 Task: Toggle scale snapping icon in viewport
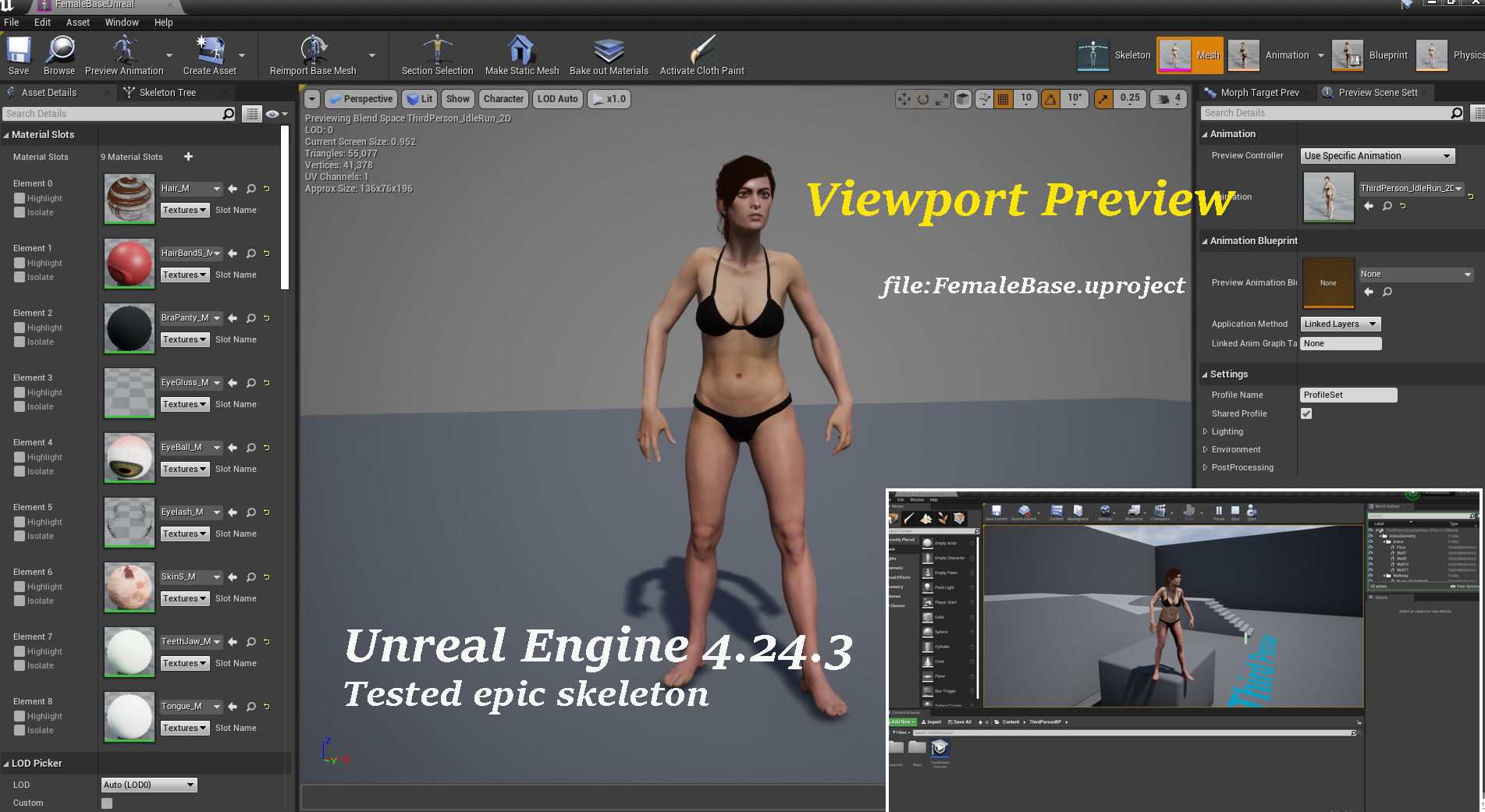tap(1103, 99)
